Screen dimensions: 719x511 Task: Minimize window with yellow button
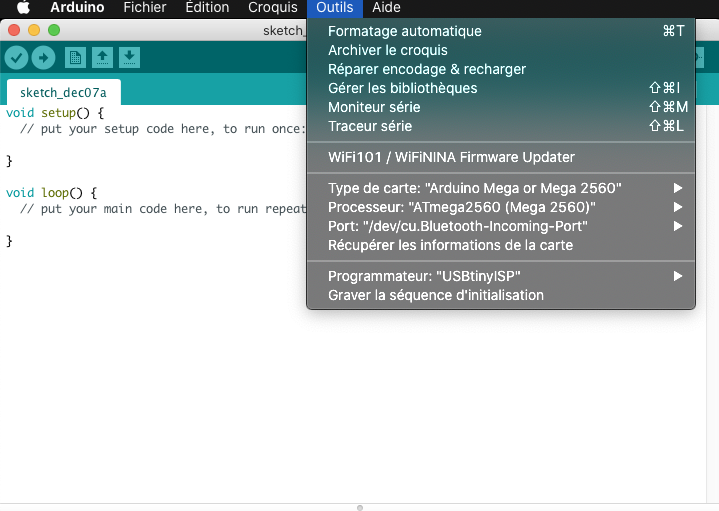click(34, 30)
